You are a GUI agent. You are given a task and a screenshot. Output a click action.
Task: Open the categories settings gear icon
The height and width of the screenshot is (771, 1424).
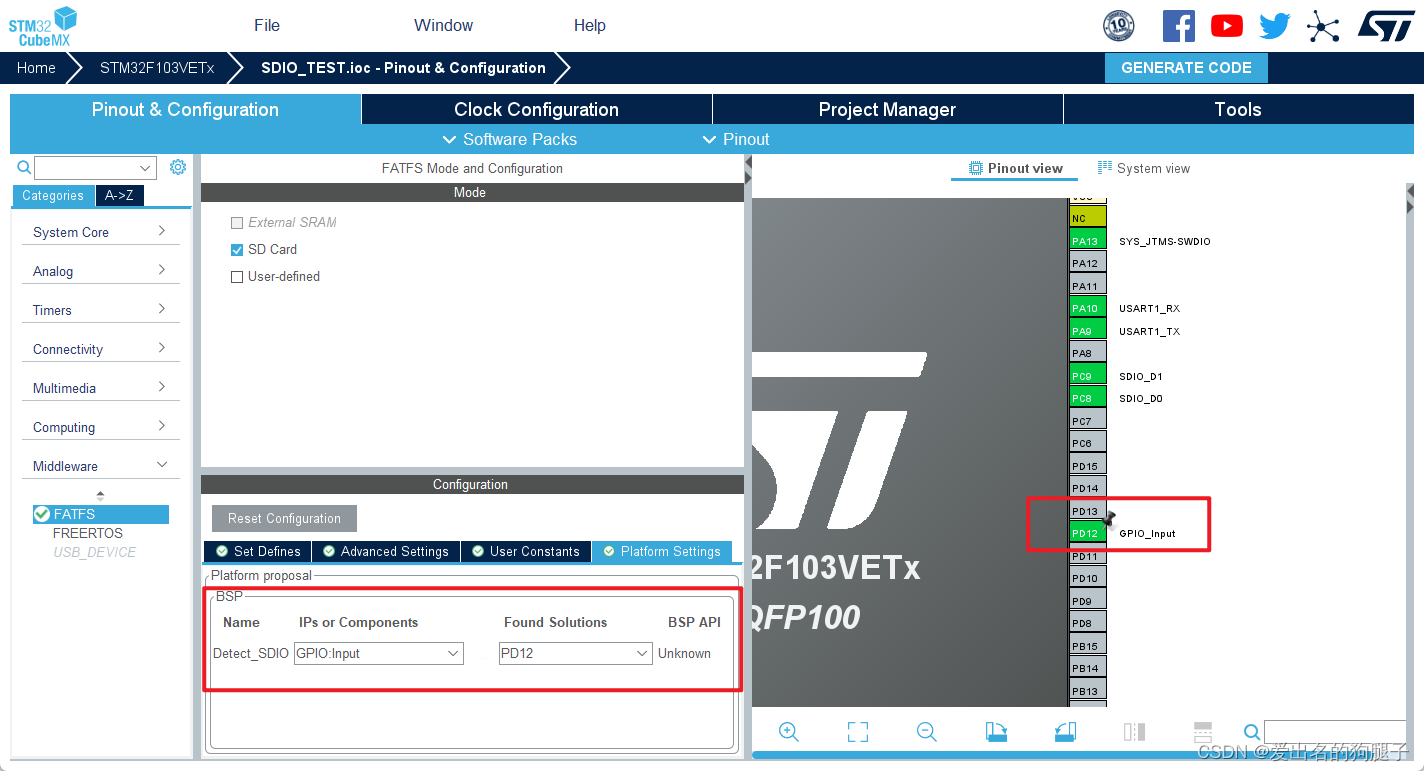click(178, 167)
